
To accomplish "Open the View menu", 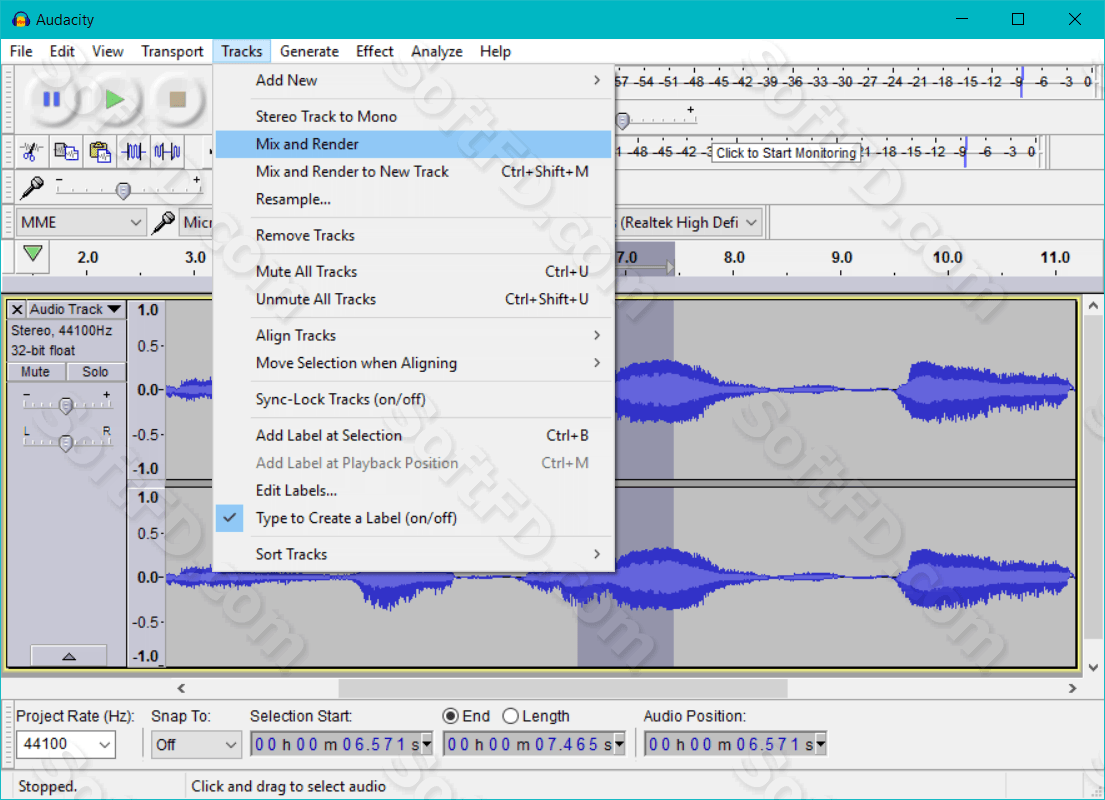I will [x=108, y=51].
